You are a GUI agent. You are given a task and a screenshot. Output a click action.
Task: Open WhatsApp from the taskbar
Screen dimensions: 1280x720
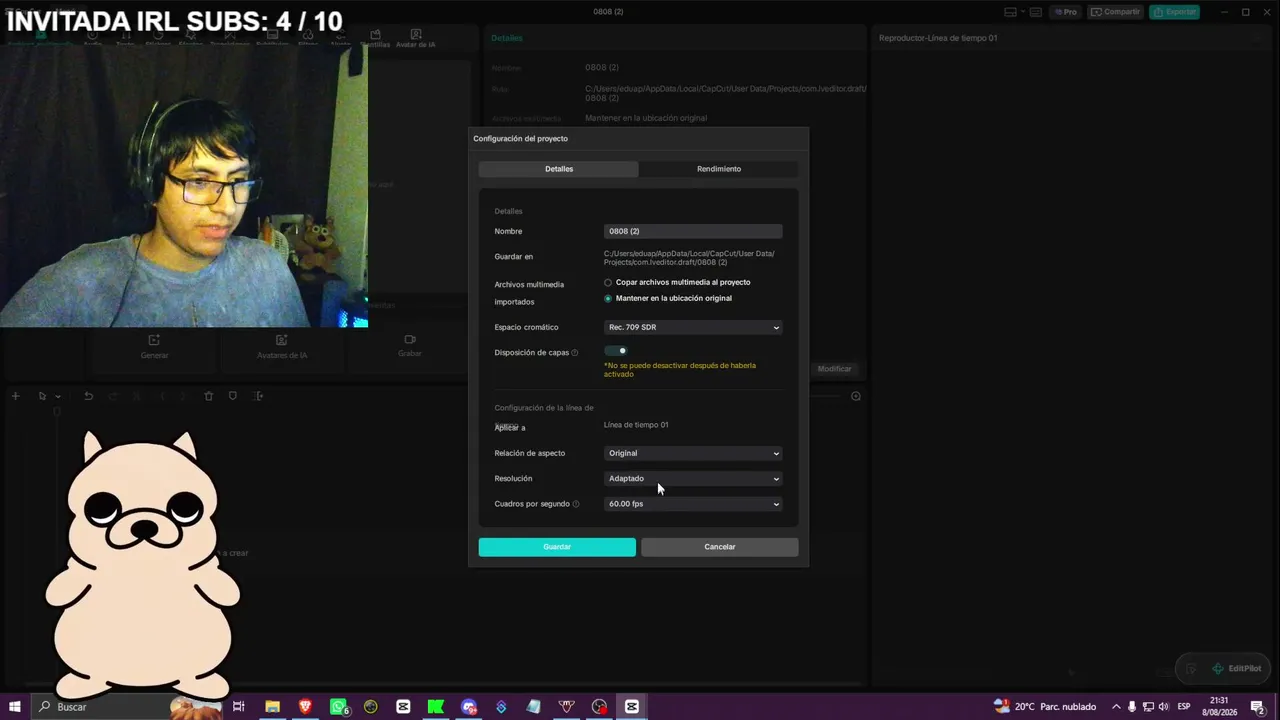coord(339,707)
